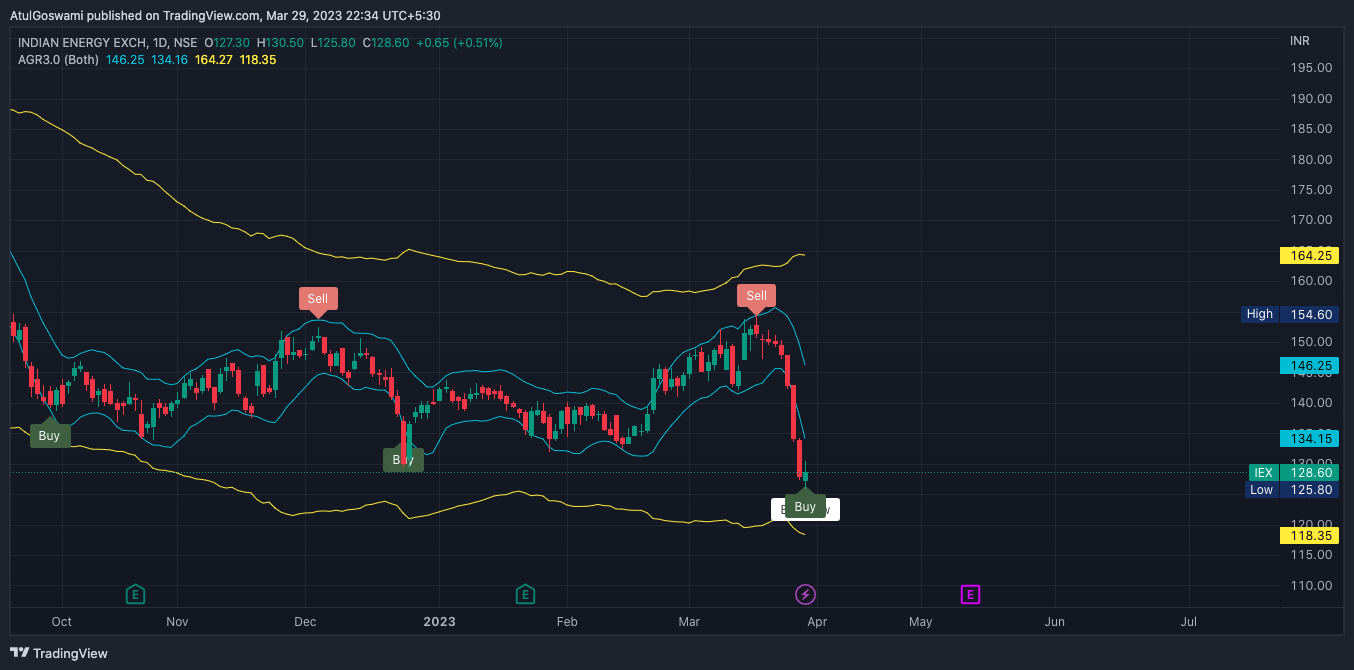Screen dimensions: 1354x670
Task: Click the +0.65 (+0.51%) change value
Action: click(x=459, y=43)
